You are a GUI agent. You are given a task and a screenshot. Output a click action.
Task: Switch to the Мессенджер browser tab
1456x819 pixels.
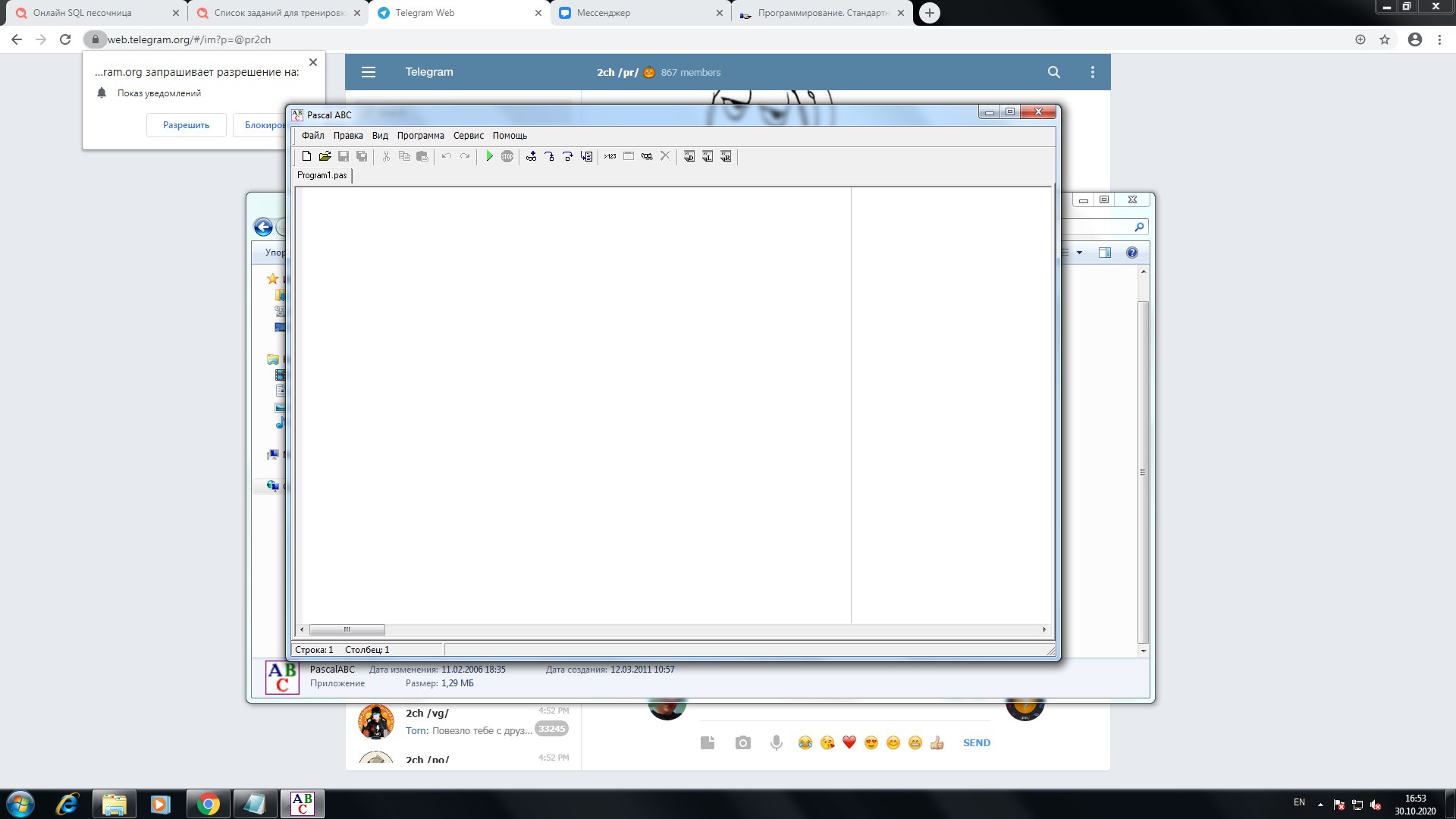(x=641, y=13)
